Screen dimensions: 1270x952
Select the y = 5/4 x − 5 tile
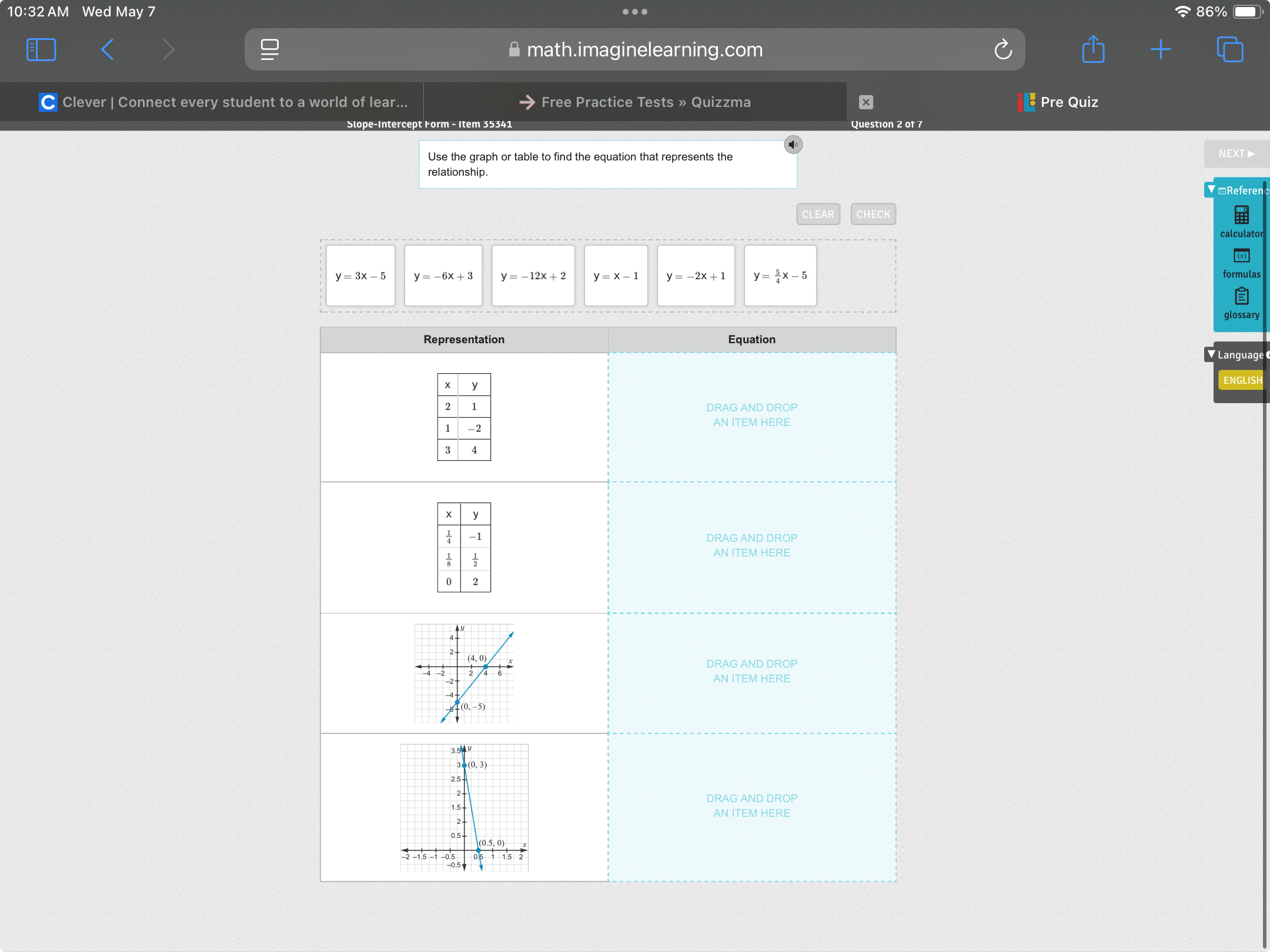pyautogui.click(x=780, y=276)
